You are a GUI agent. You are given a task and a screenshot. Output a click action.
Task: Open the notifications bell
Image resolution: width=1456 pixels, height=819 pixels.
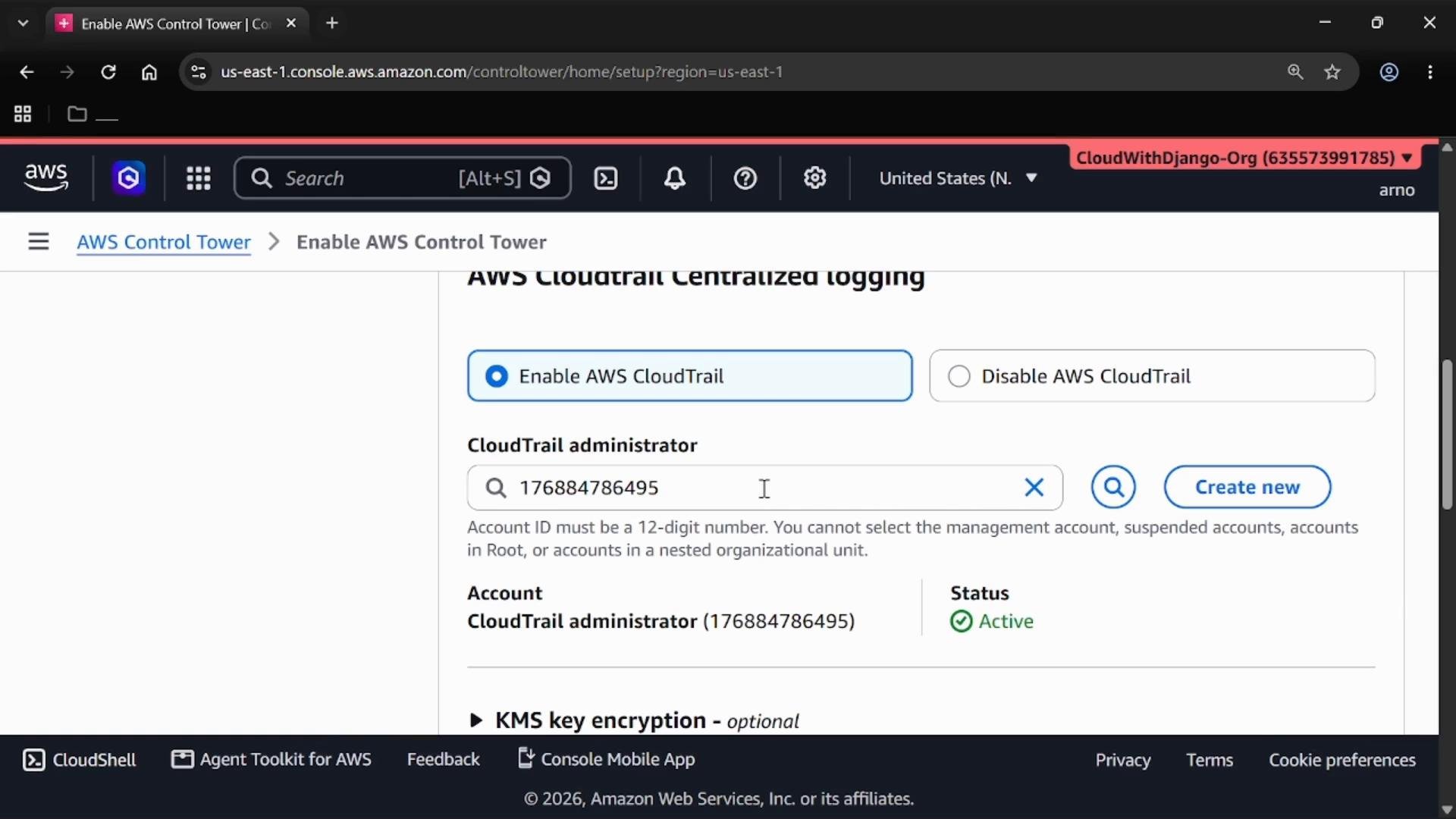click(x=675, y=178)
